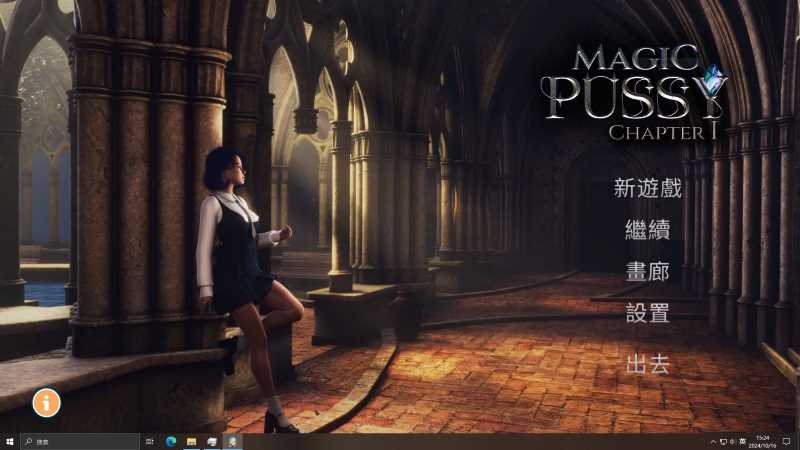This screenshot has width=800, height=450.
Task: Click the input method indicator in the tray
Action: (742, 441)
